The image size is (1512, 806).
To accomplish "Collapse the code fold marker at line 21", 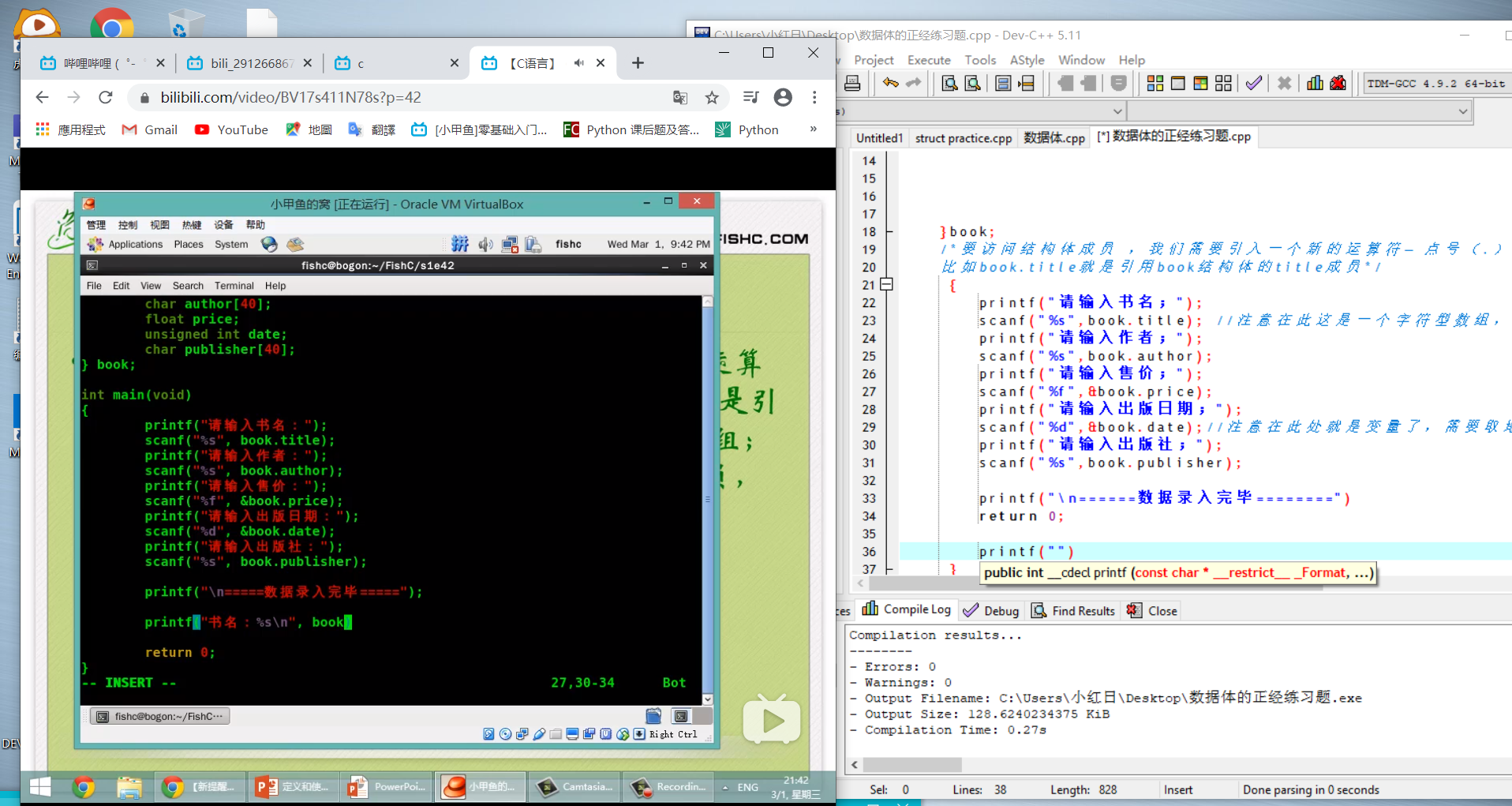I will (887, 284).
